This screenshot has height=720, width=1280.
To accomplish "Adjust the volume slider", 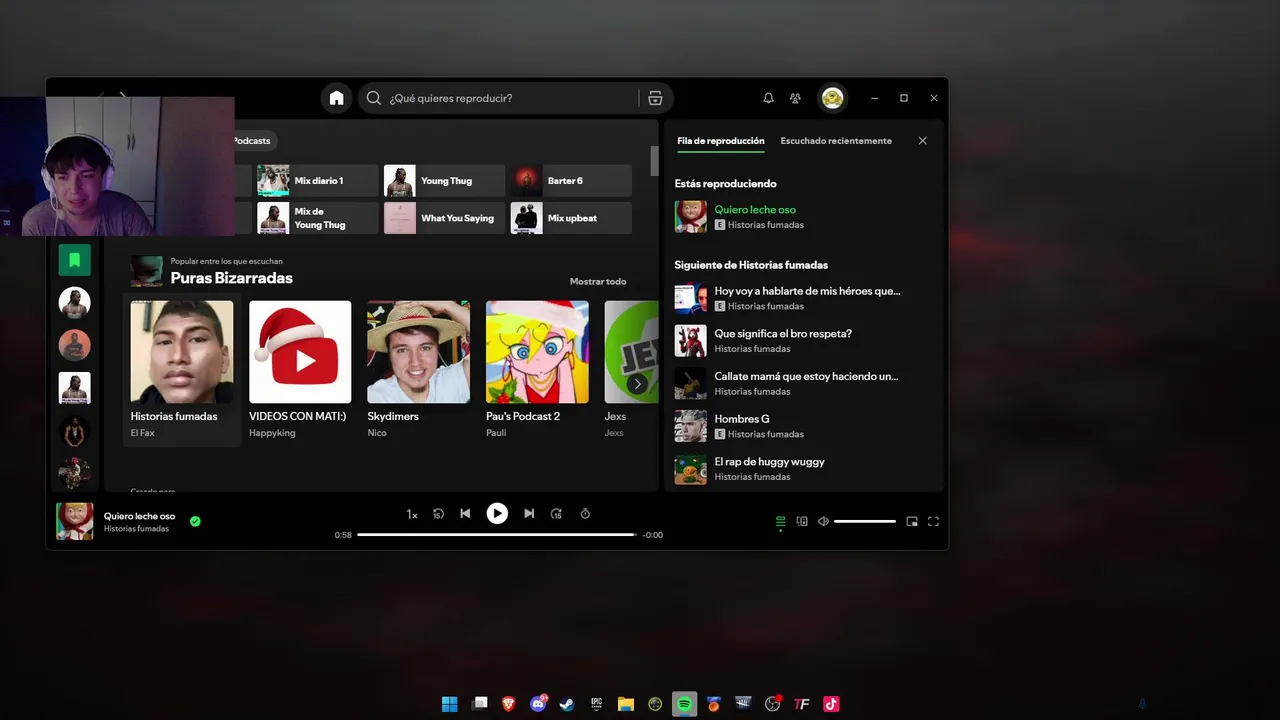I will pyautogui.click(x=865, y=521).
